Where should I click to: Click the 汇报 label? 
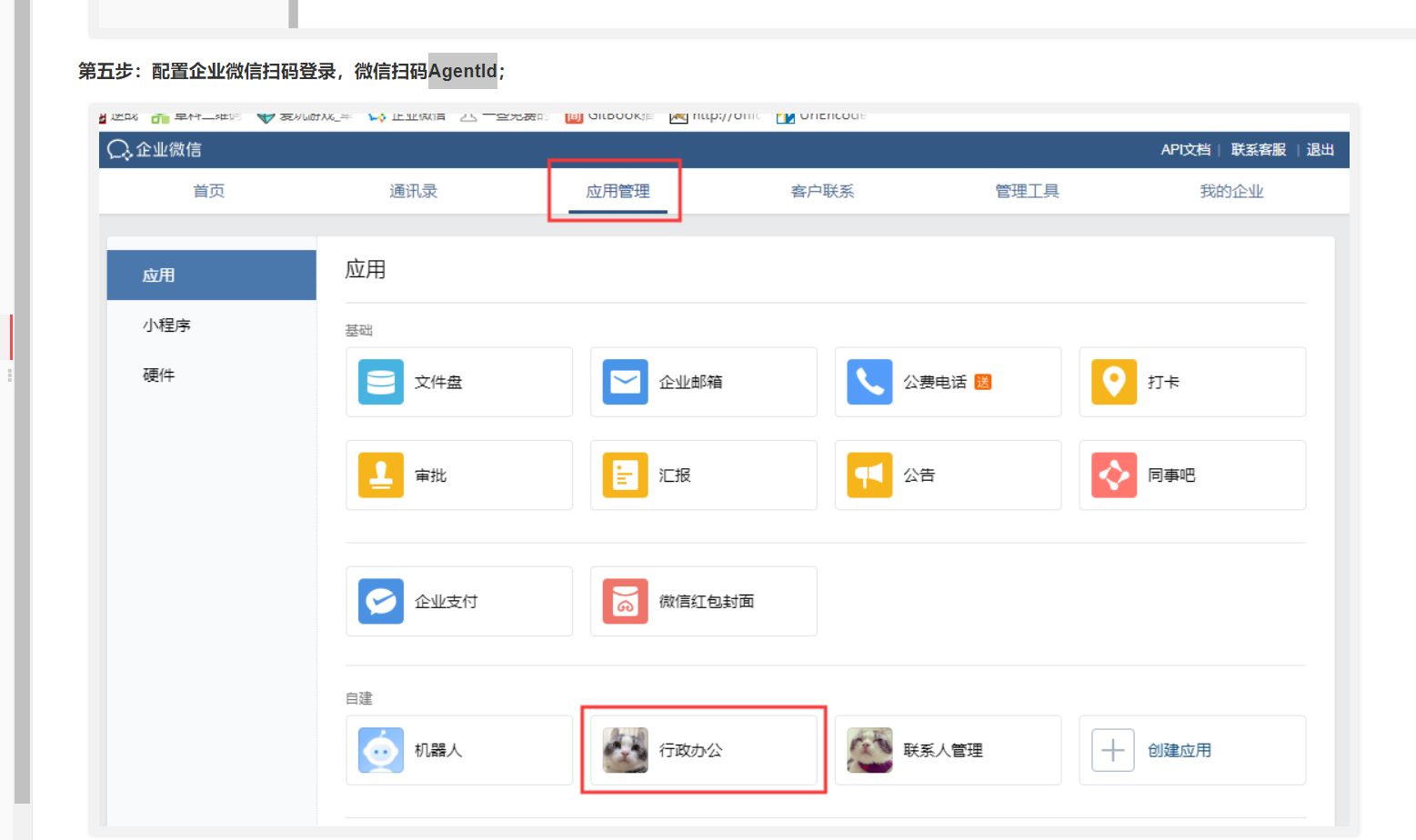tap(675, 475)
